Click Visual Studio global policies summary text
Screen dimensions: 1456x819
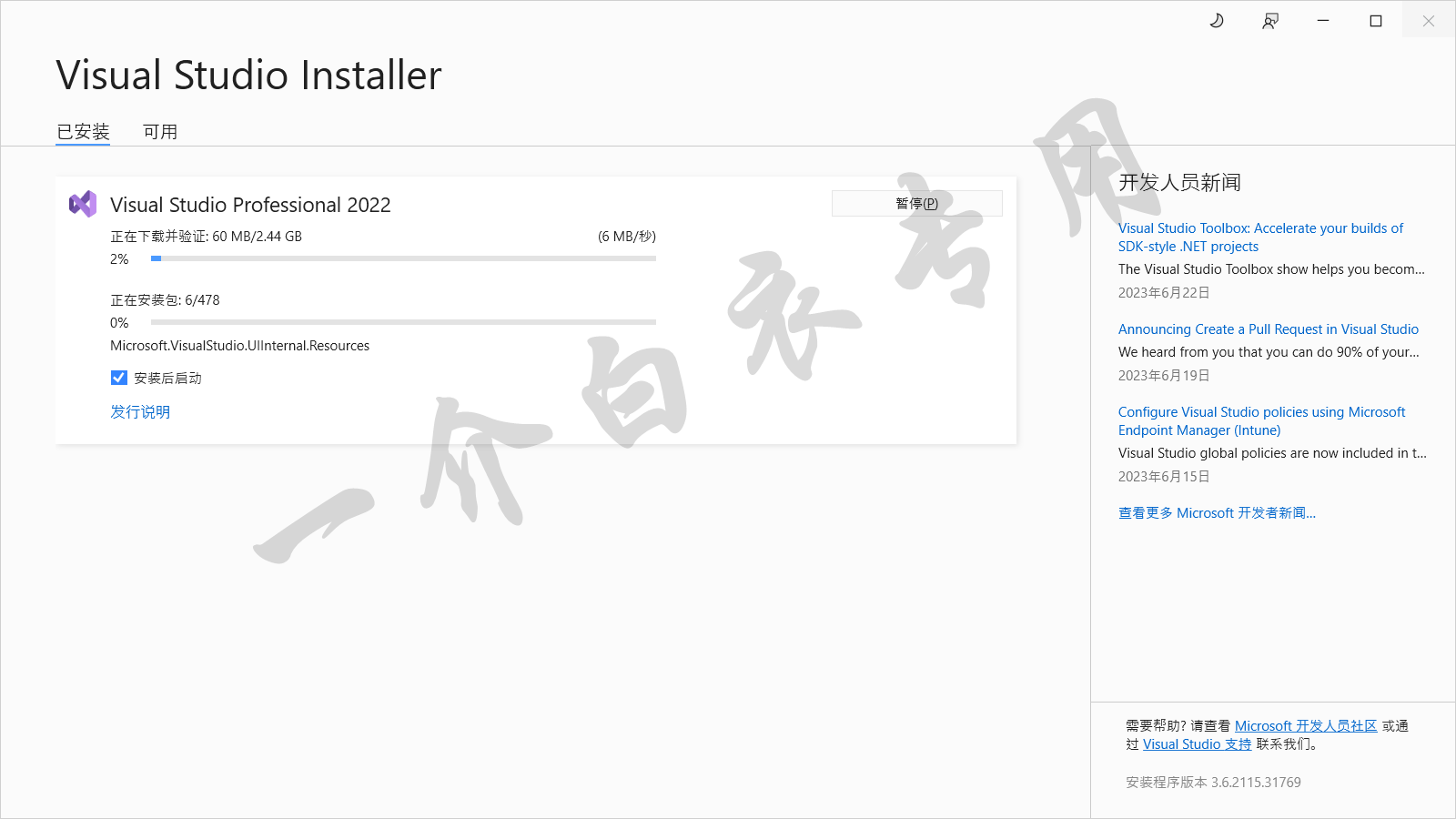tap(1272, 453)
